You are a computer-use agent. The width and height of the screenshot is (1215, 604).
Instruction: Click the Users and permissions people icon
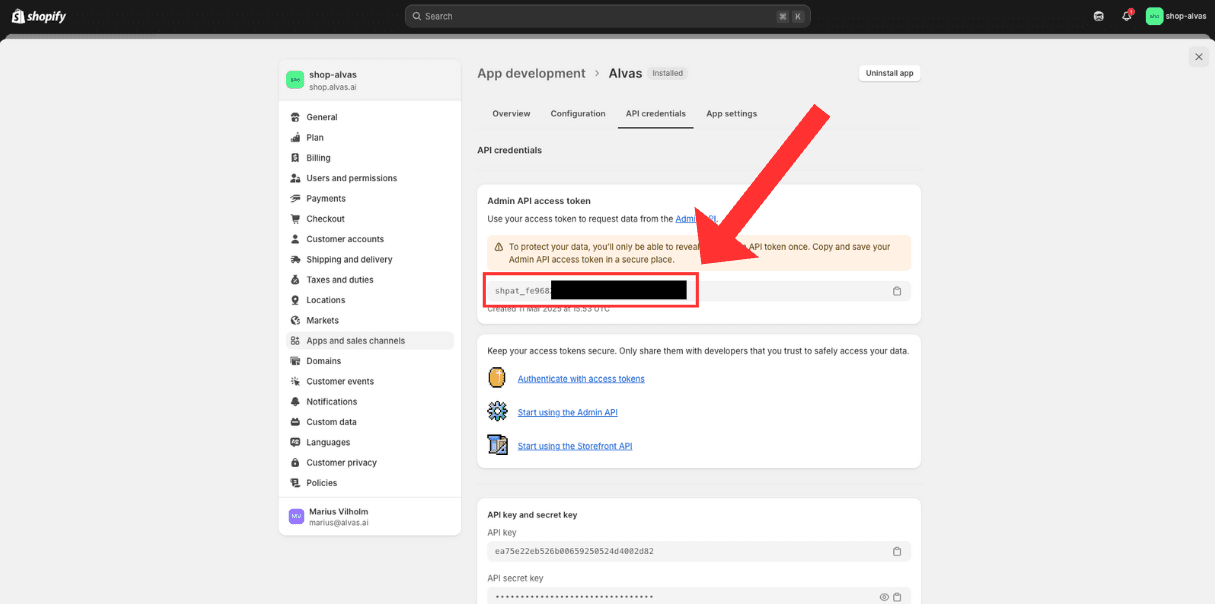tap(295, 178)
